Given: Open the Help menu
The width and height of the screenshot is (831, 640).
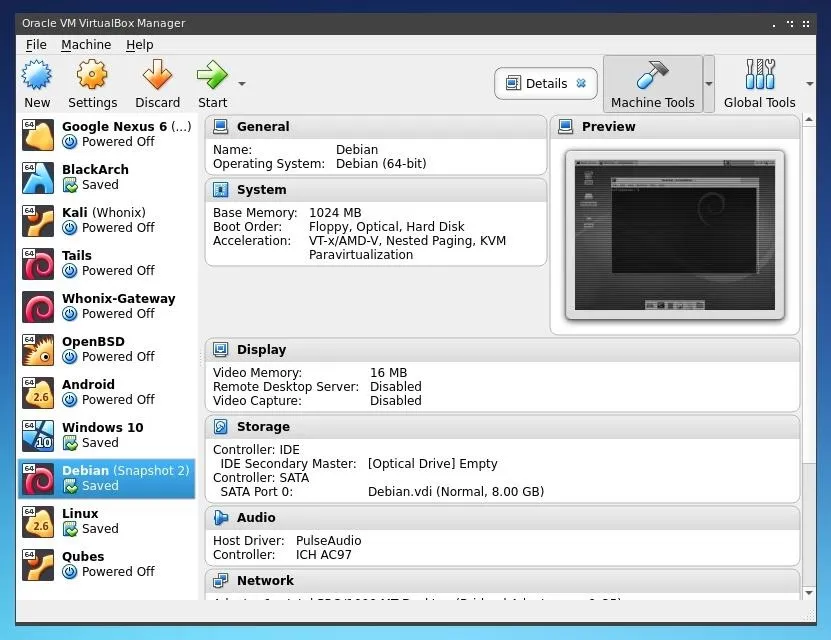Looking at the screenshot, I should [139, 45].
